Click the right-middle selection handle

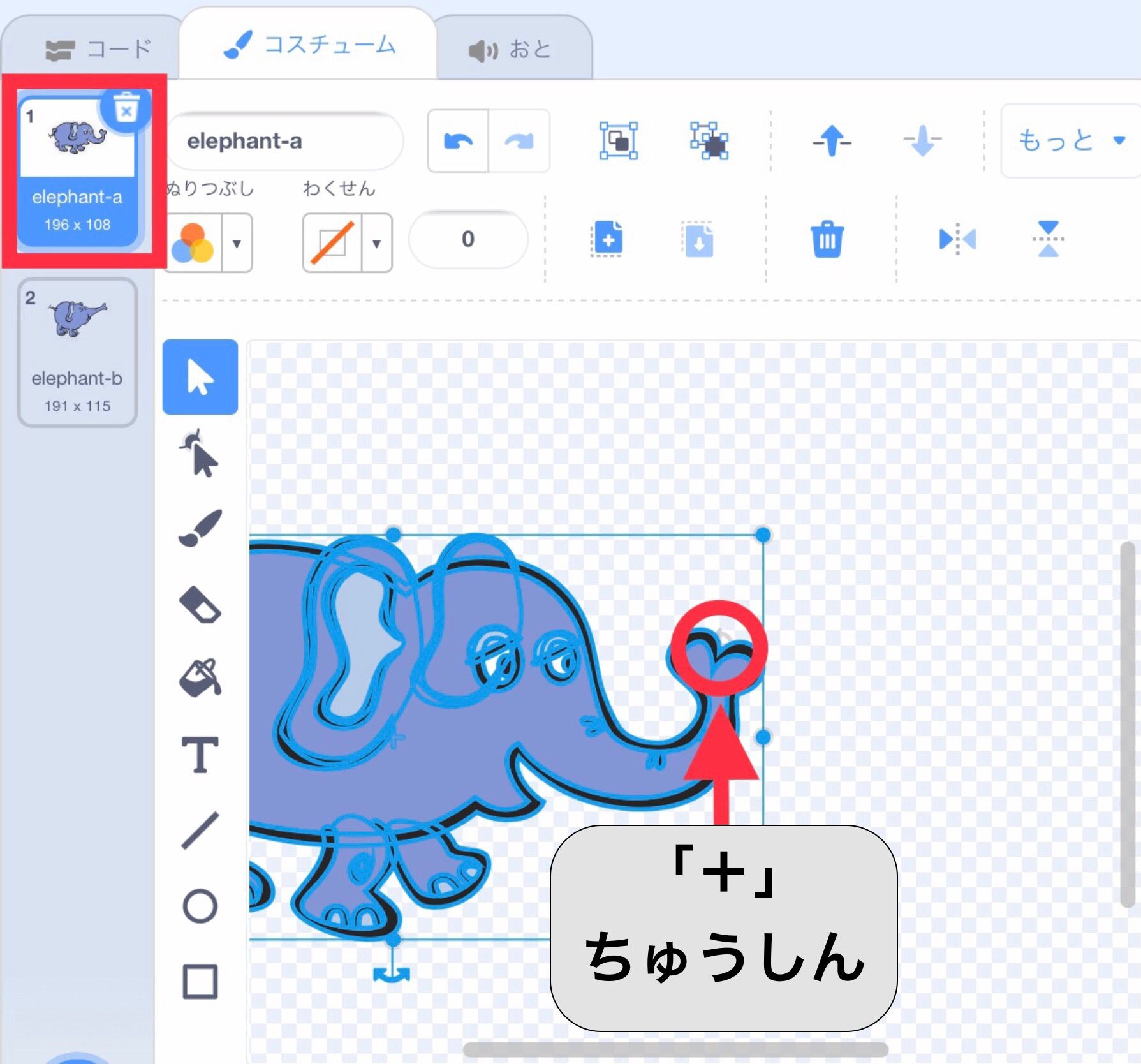click(763, 737)
